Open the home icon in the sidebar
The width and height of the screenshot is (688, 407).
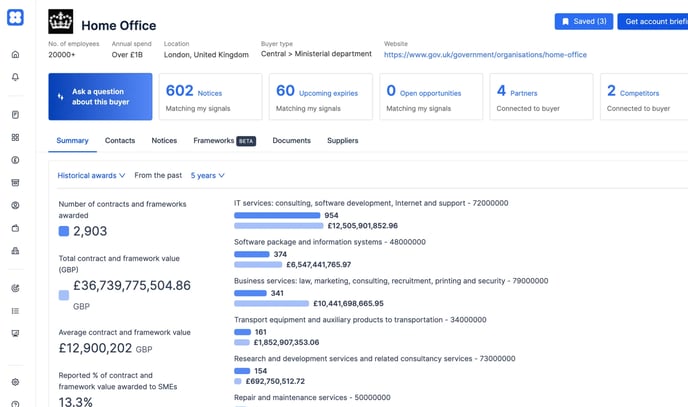15,54
